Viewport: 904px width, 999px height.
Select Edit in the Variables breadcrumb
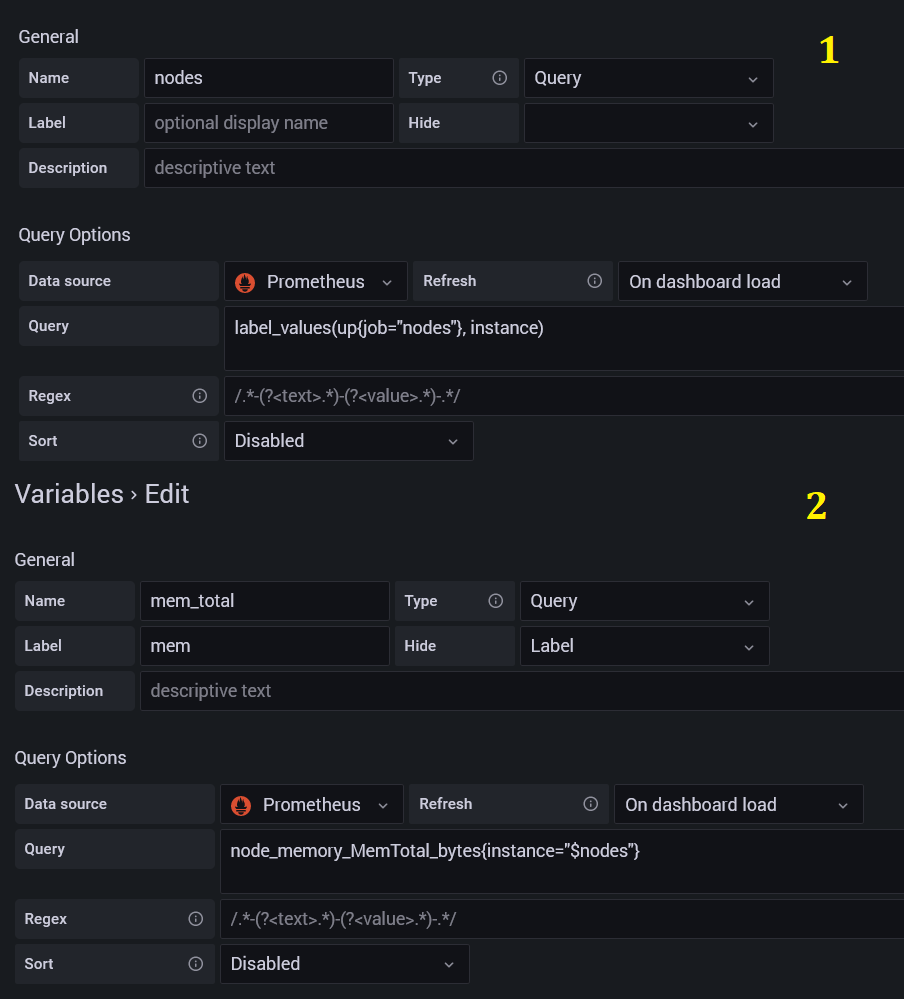click(x=166, y=493)
